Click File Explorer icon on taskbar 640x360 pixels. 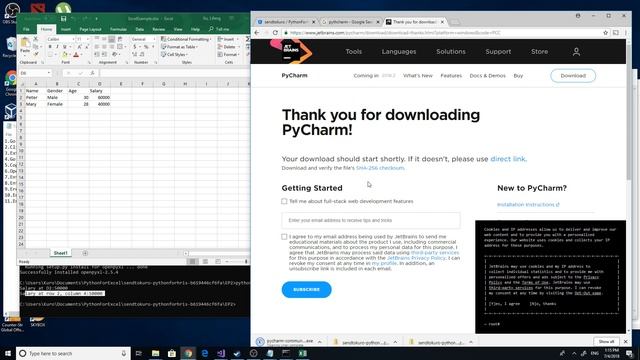156,353
